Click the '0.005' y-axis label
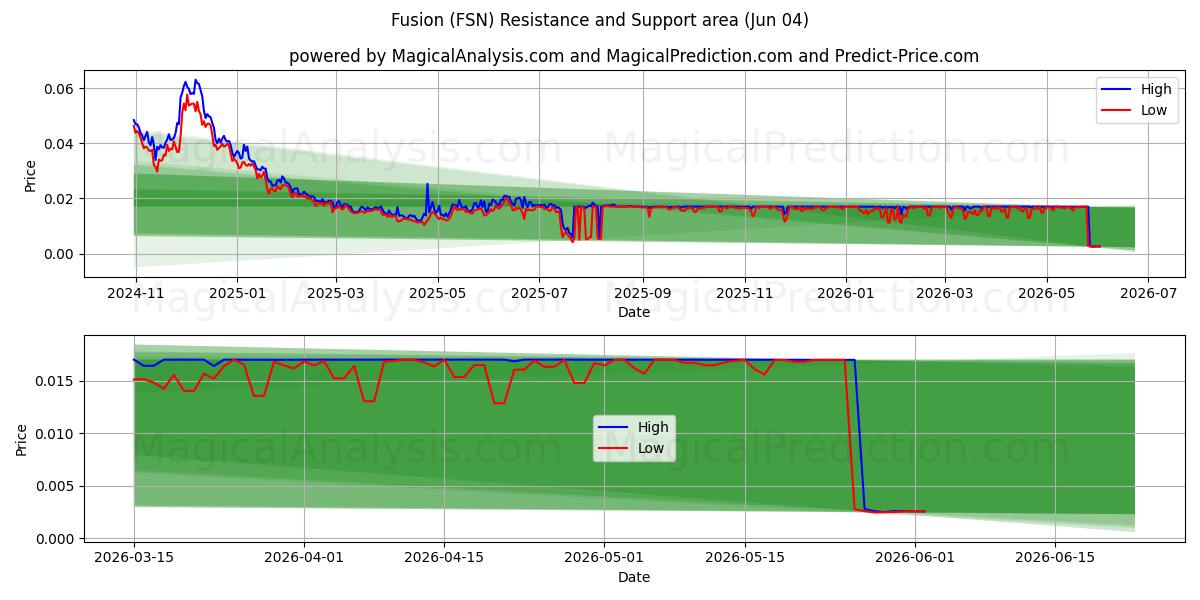The image size is (1200, 600). click(57, 487)
